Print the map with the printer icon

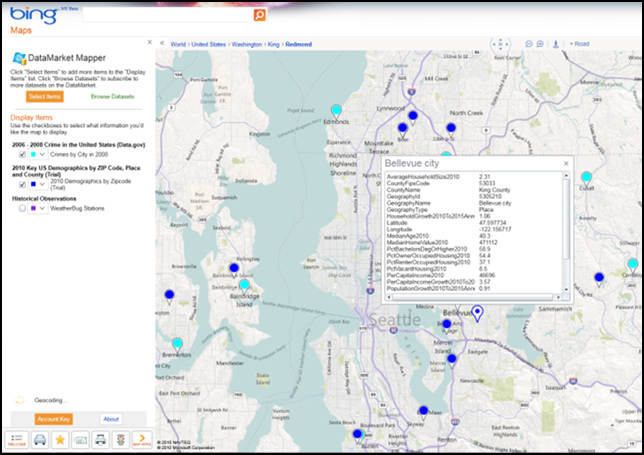point(101,440)
